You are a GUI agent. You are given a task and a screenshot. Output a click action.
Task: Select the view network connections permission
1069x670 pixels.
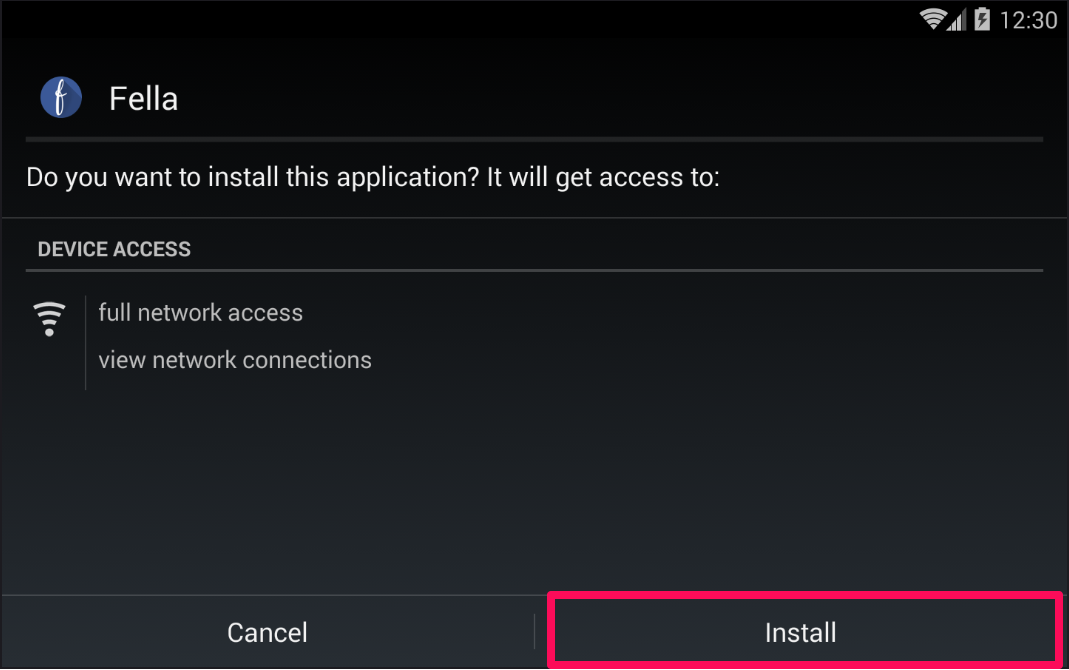click(x=235, y=360)
